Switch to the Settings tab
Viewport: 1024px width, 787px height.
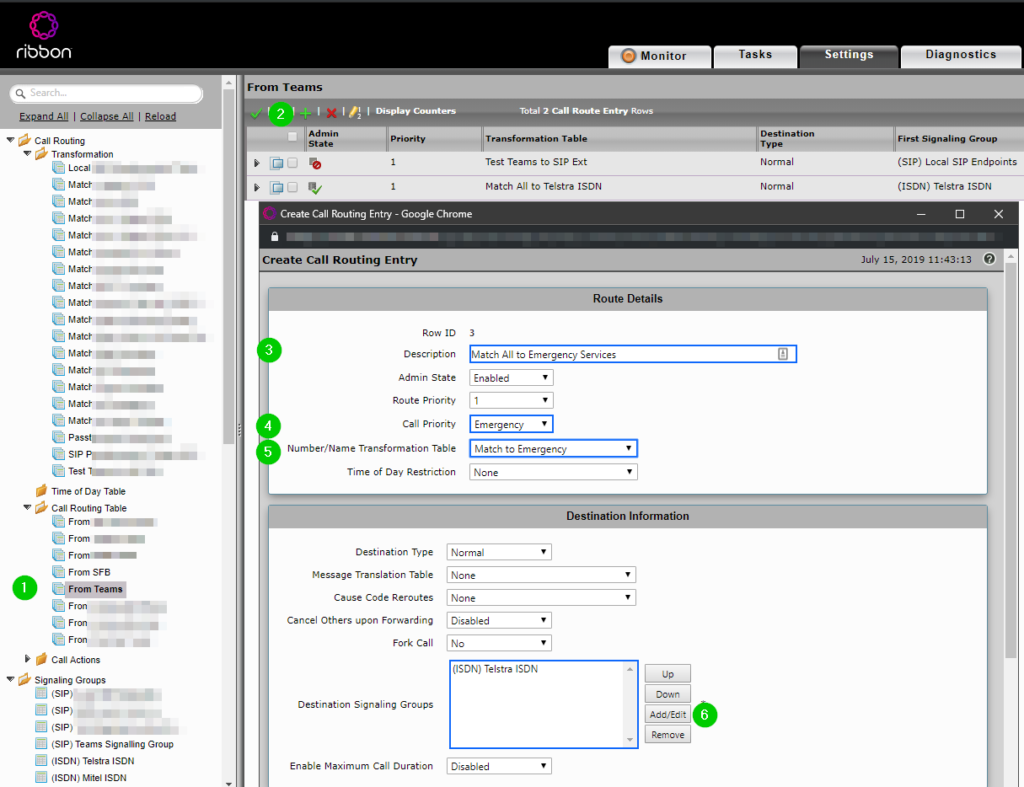coord(848,56)
